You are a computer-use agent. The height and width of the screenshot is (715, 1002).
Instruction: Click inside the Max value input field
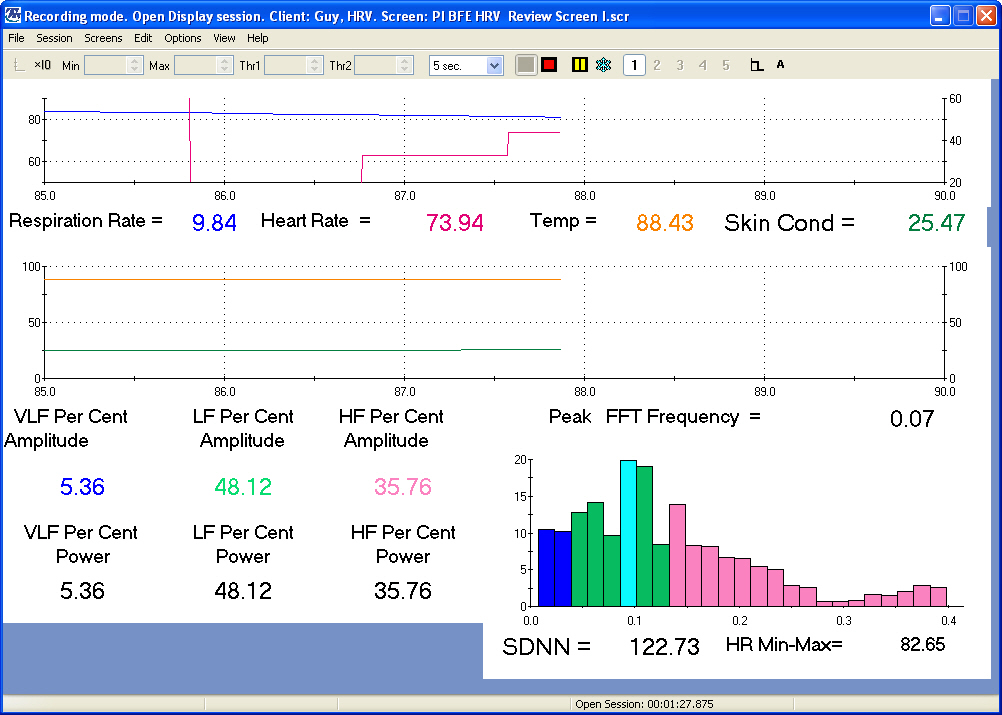195,65
